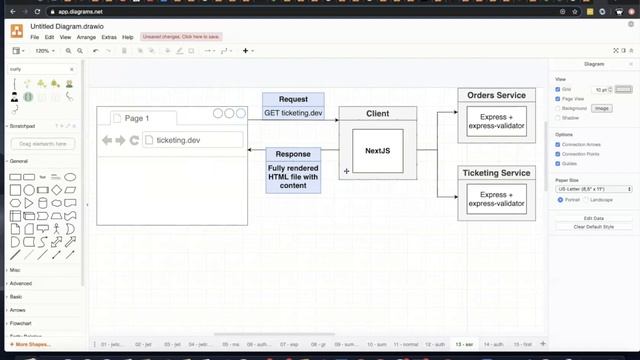Redo the last undone action
The image size is (640, 360).
pos(109,51)
